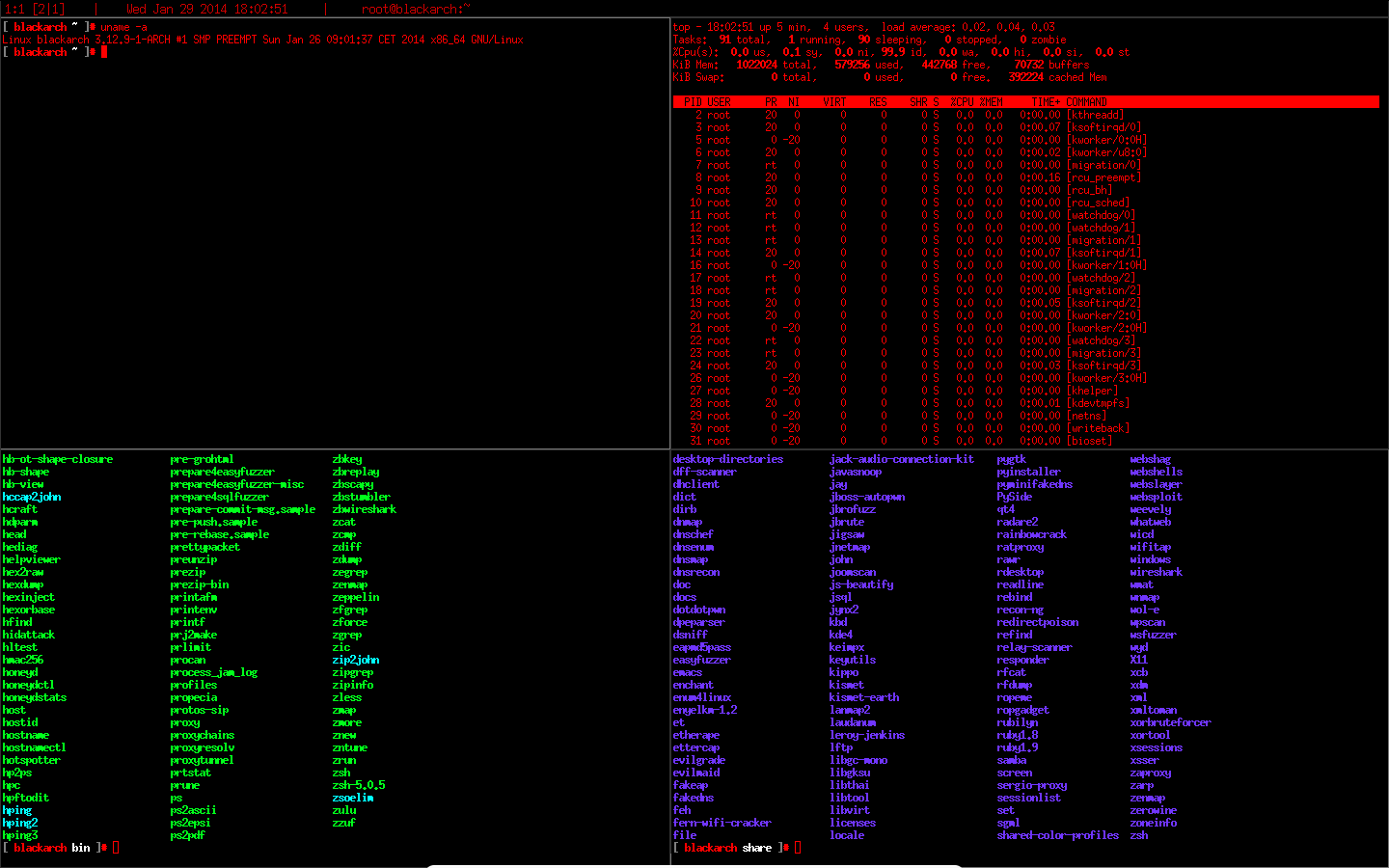This screenshot has width=1389, height=868.
Task: Select the kismet tool entry
Action: pyautogui.click(x=846, y=685)
